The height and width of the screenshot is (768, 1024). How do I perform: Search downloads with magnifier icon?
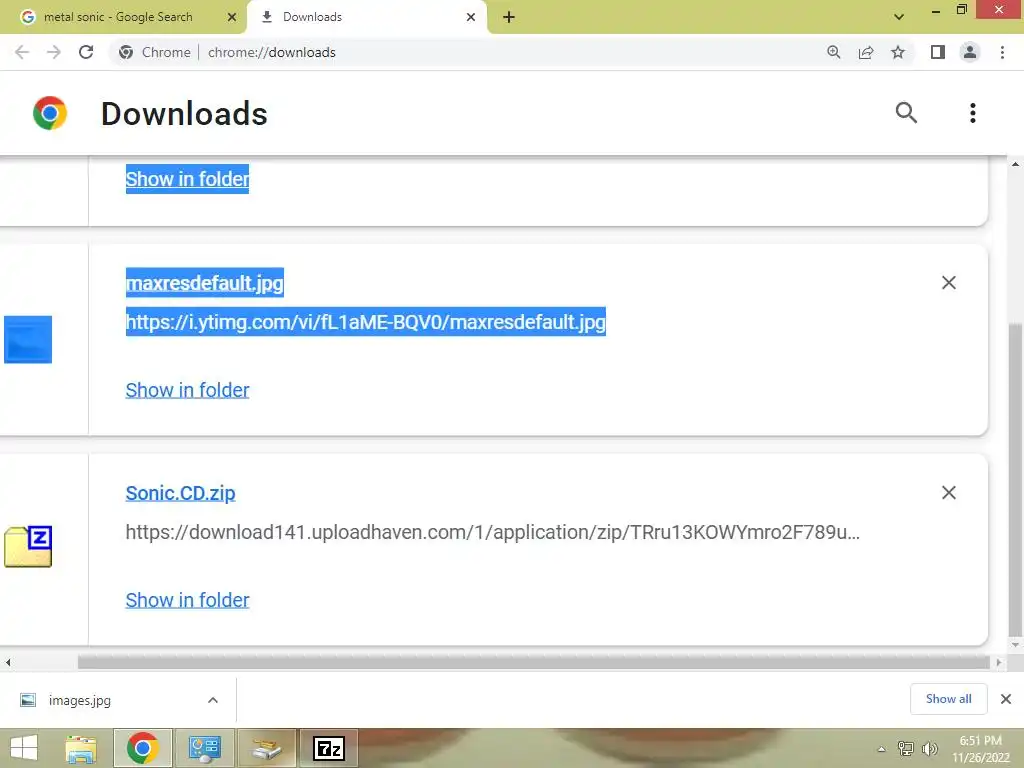(906, 112)
